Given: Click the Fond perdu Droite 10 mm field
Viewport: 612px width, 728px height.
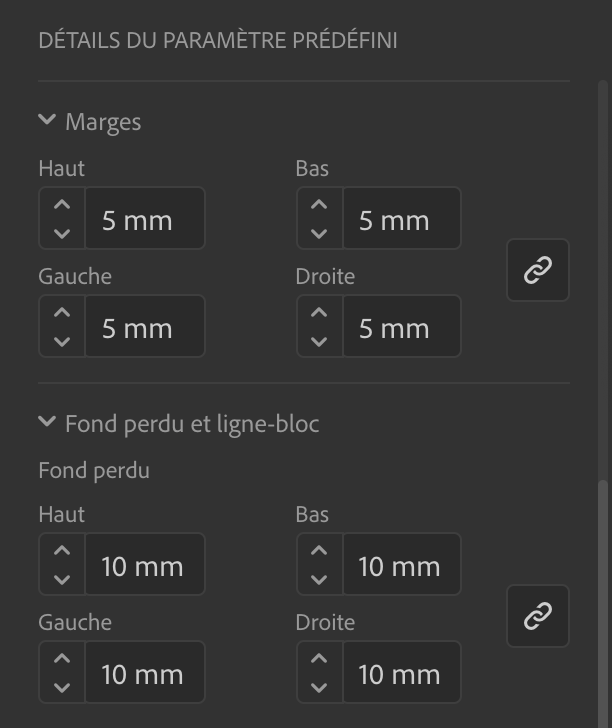Looking at the screenshot, I should click(x=402, y=672).
